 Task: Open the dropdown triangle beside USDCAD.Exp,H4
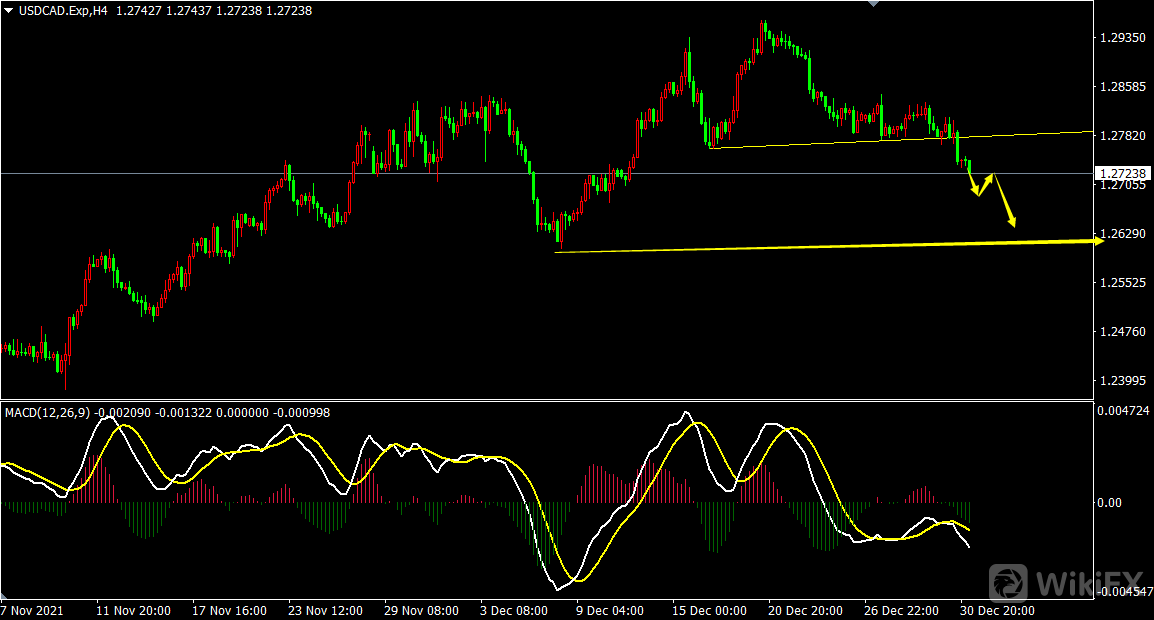click(9, 10)
